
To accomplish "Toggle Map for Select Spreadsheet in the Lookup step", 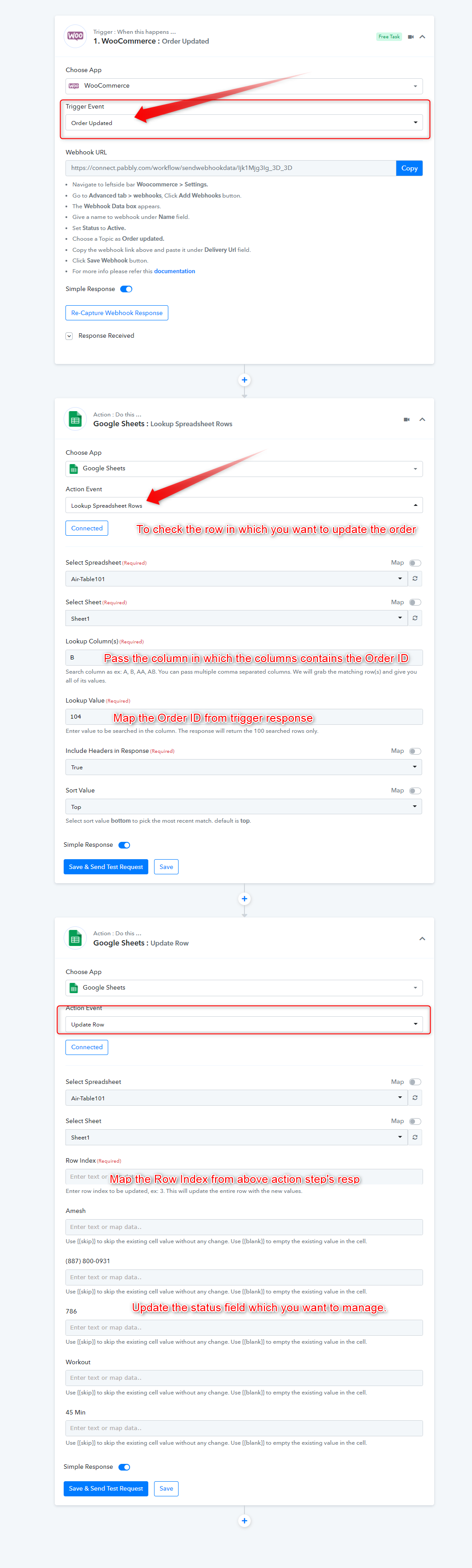I will tap(415, 563).
